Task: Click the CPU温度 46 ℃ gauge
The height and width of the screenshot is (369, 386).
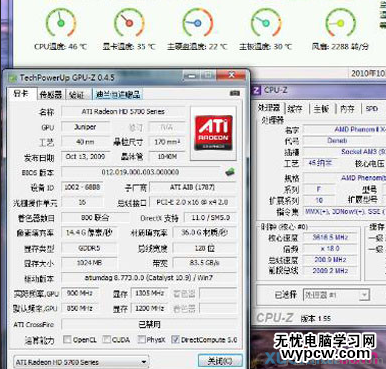Action: click(61, 23)
